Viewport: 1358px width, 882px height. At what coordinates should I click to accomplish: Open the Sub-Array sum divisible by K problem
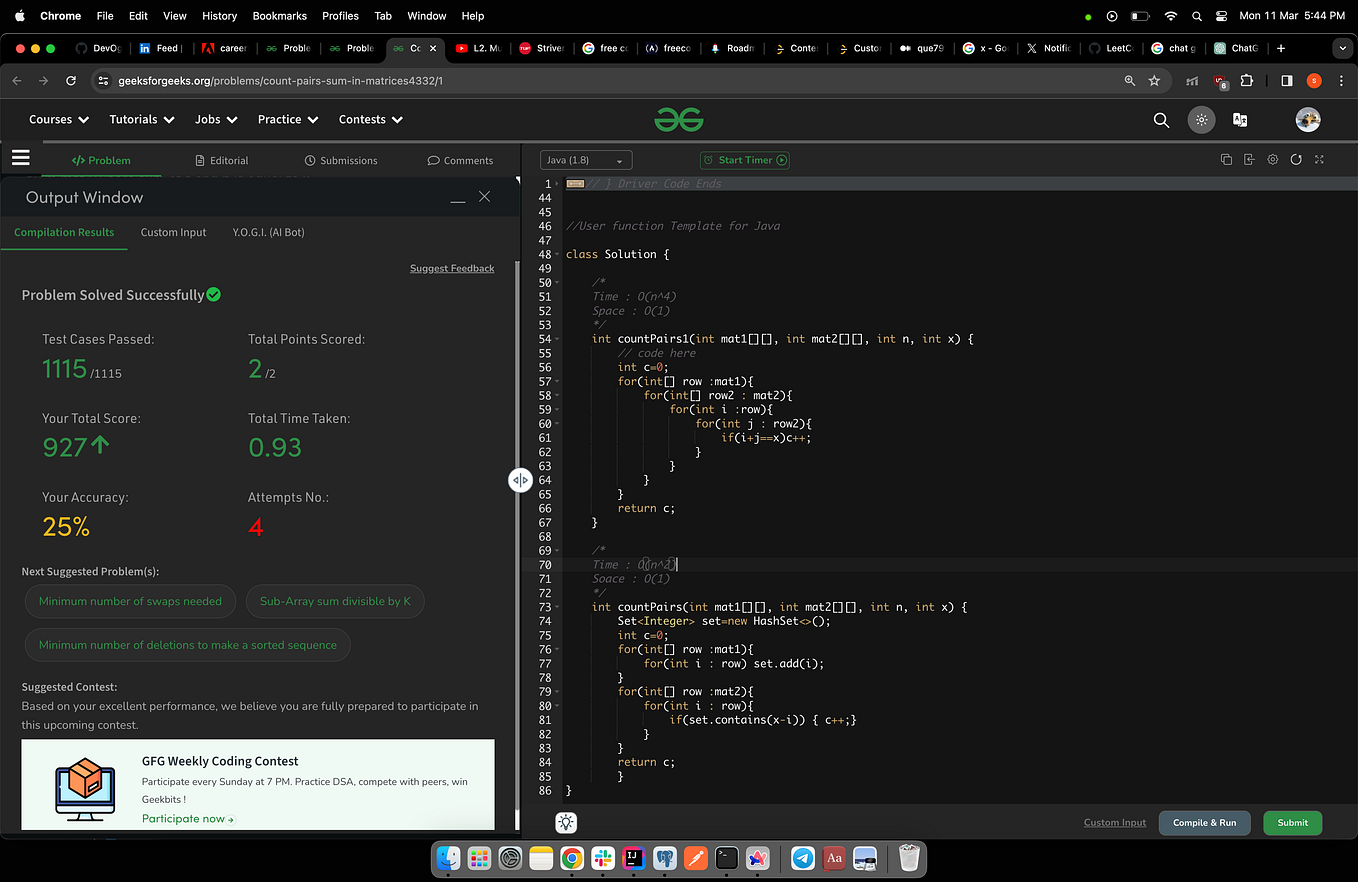pos(335,601)
